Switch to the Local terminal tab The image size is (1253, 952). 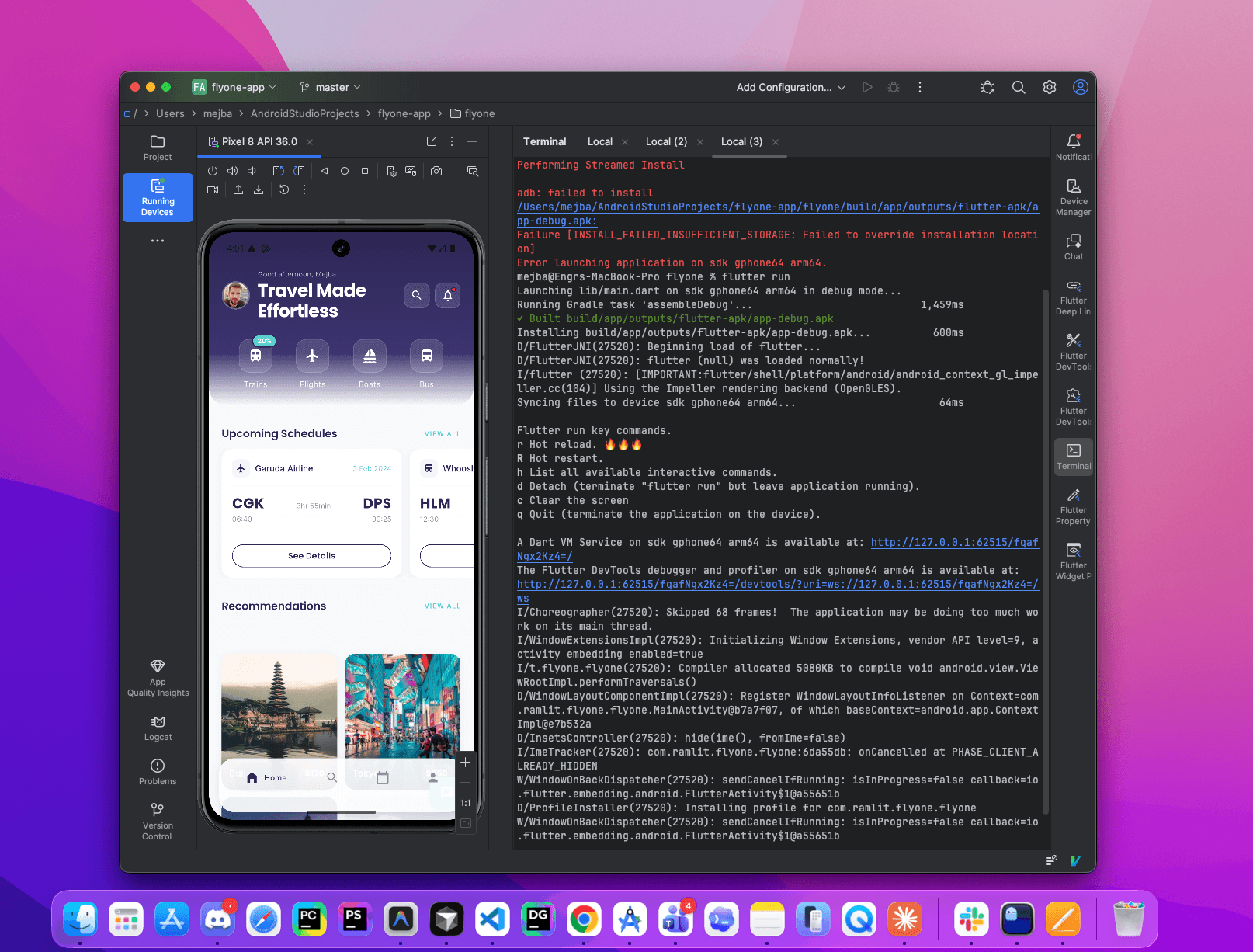pos(600,141)
